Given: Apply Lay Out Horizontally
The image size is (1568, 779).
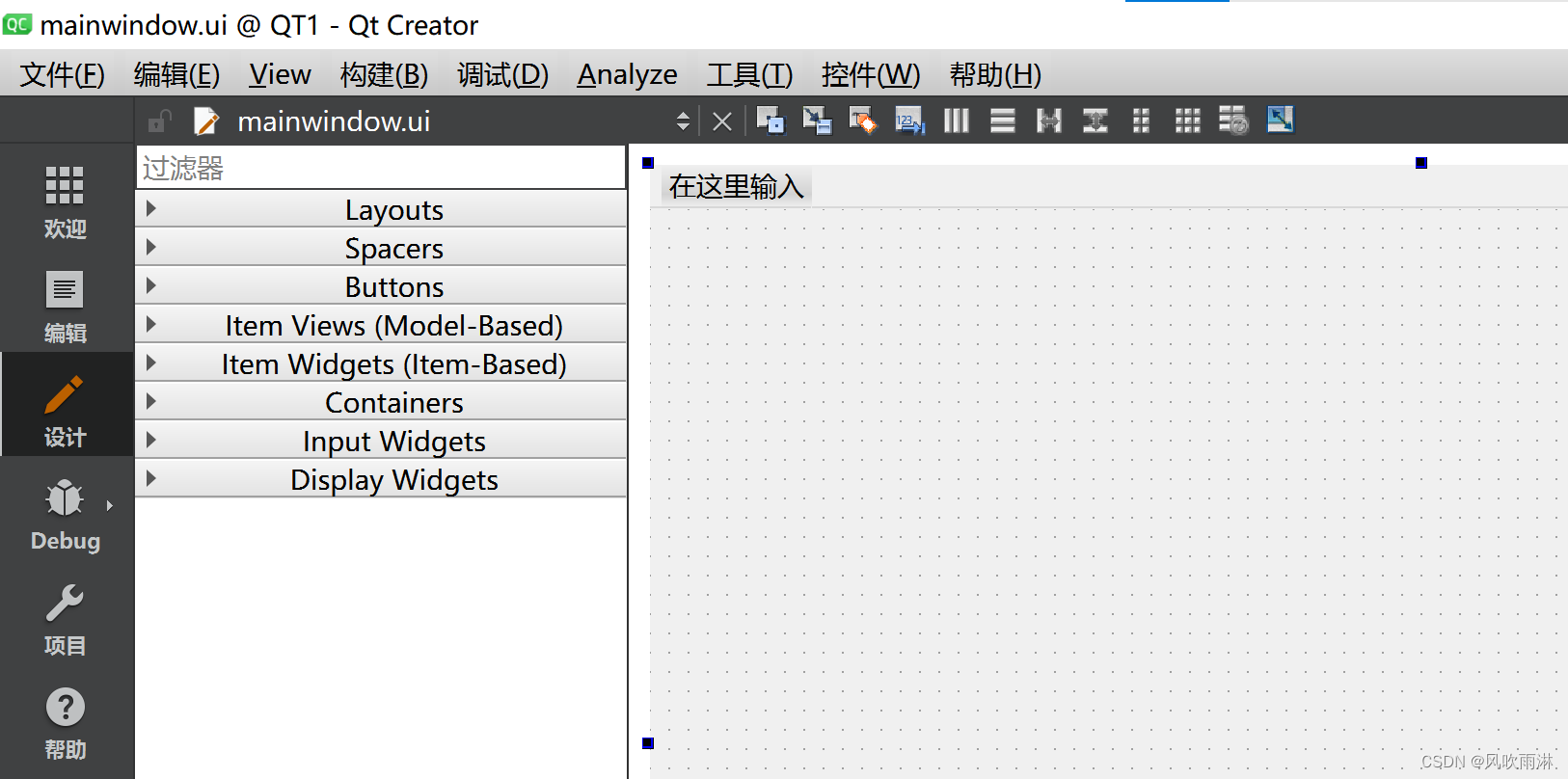Looking at the screenshot, I should pos(956,121).
